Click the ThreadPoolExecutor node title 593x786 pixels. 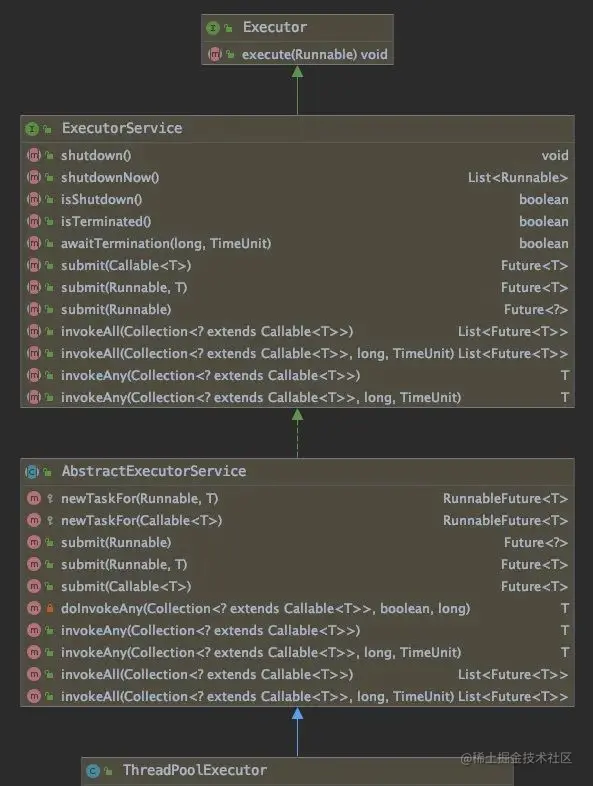point(195,770)
